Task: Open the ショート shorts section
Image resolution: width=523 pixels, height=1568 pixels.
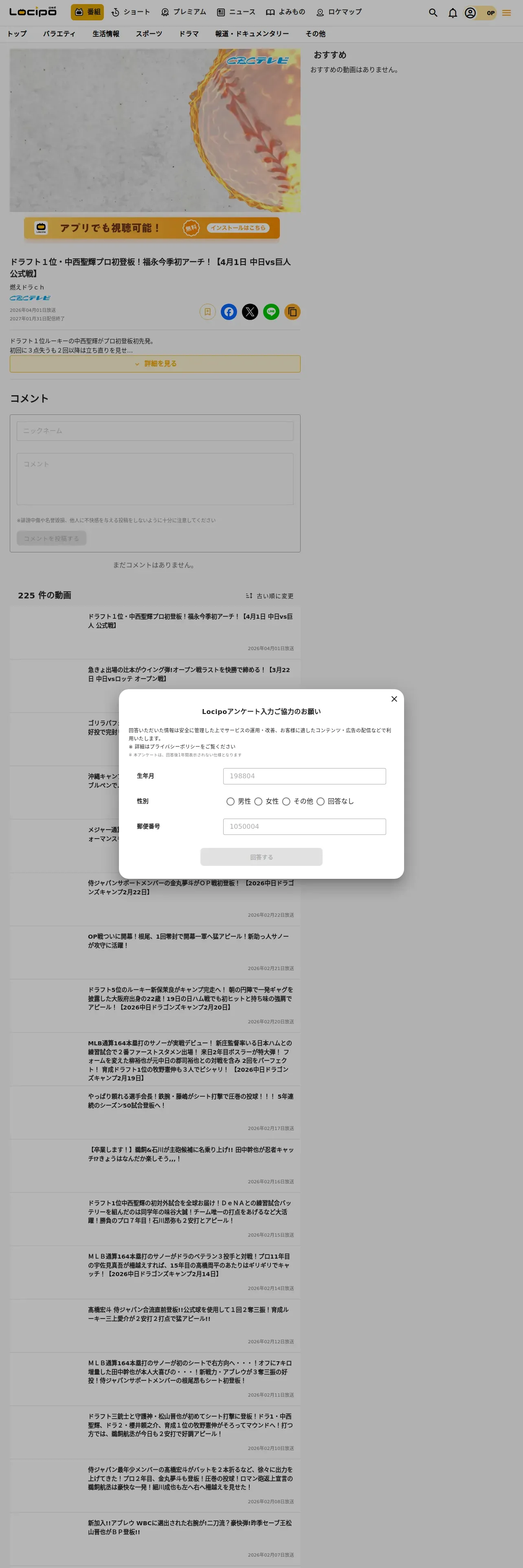Action: [x=130, y=12]
